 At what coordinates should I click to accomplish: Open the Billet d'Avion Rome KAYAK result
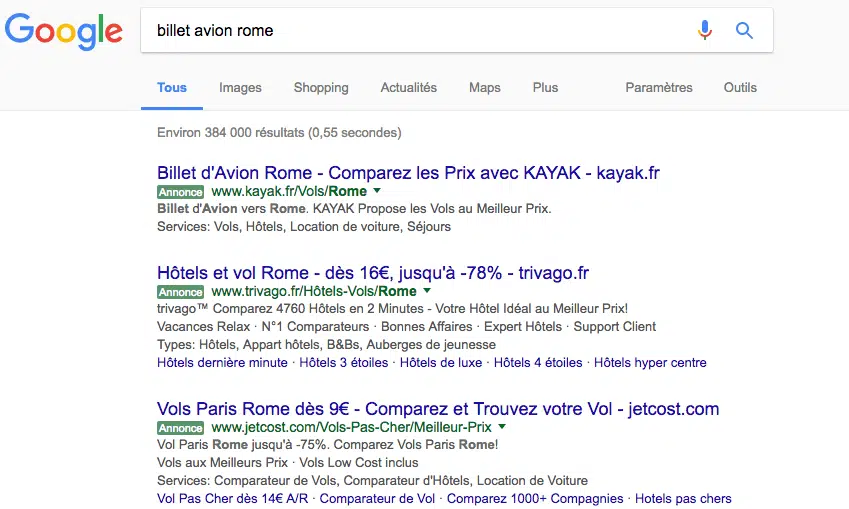(x=408, y=173)
